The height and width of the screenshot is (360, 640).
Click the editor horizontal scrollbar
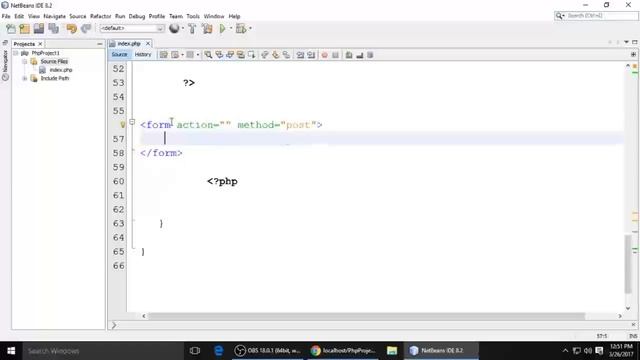point(366,316)
